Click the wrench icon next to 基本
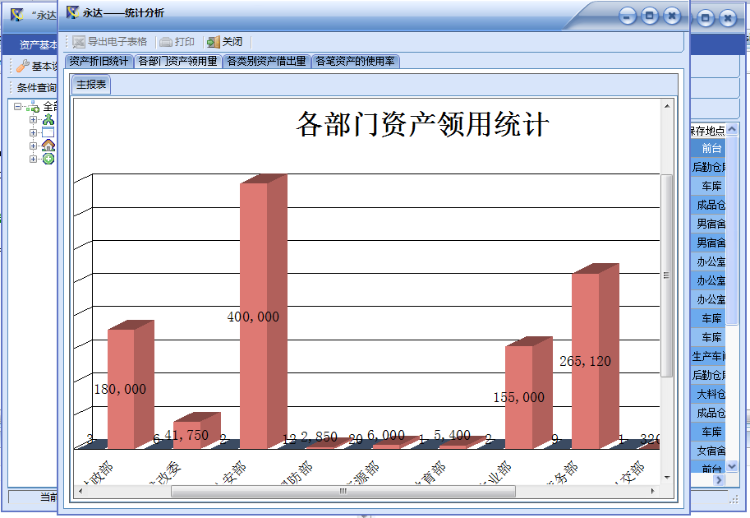750x518 pixels. pyautogui.click(x=23, y=66)
